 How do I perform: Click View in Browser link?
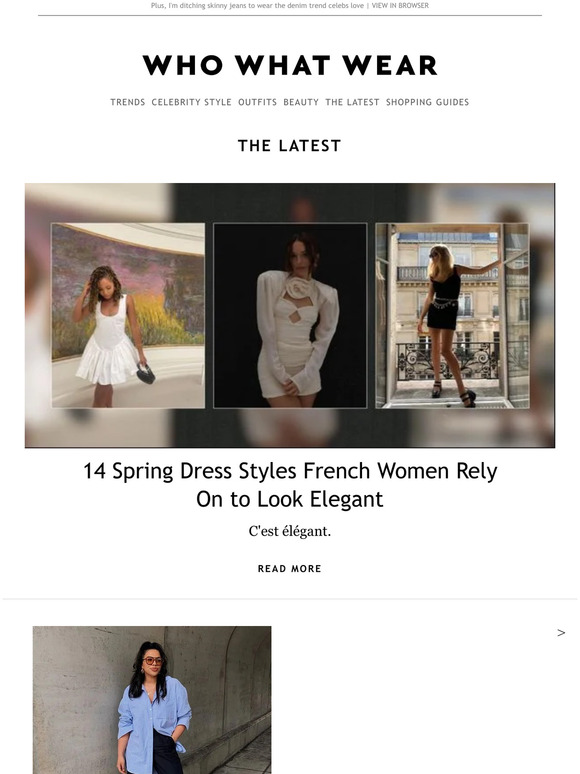(400, 5)
